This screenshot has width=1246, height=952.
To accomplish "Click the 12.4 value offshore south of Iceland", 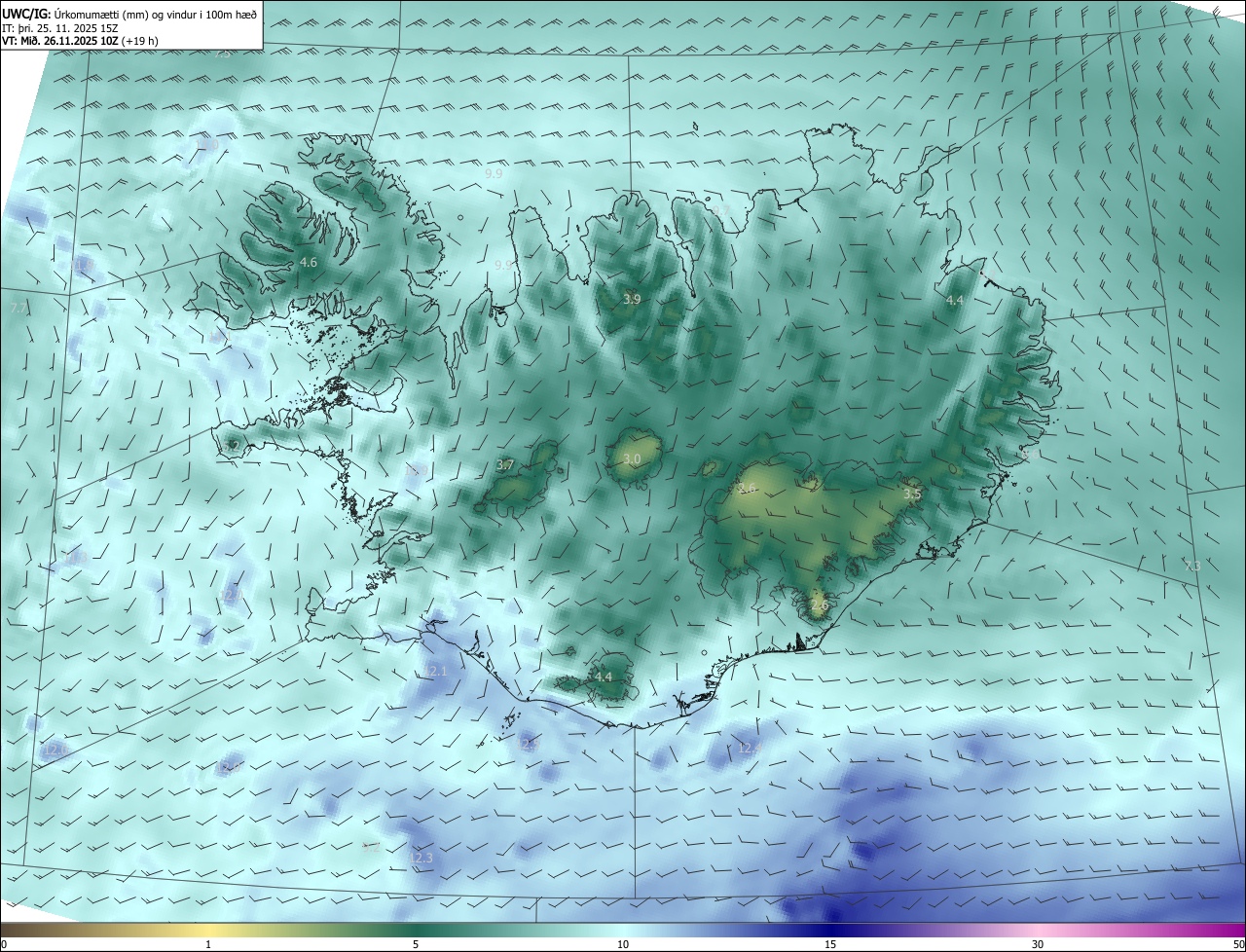I will pos(750,748).
